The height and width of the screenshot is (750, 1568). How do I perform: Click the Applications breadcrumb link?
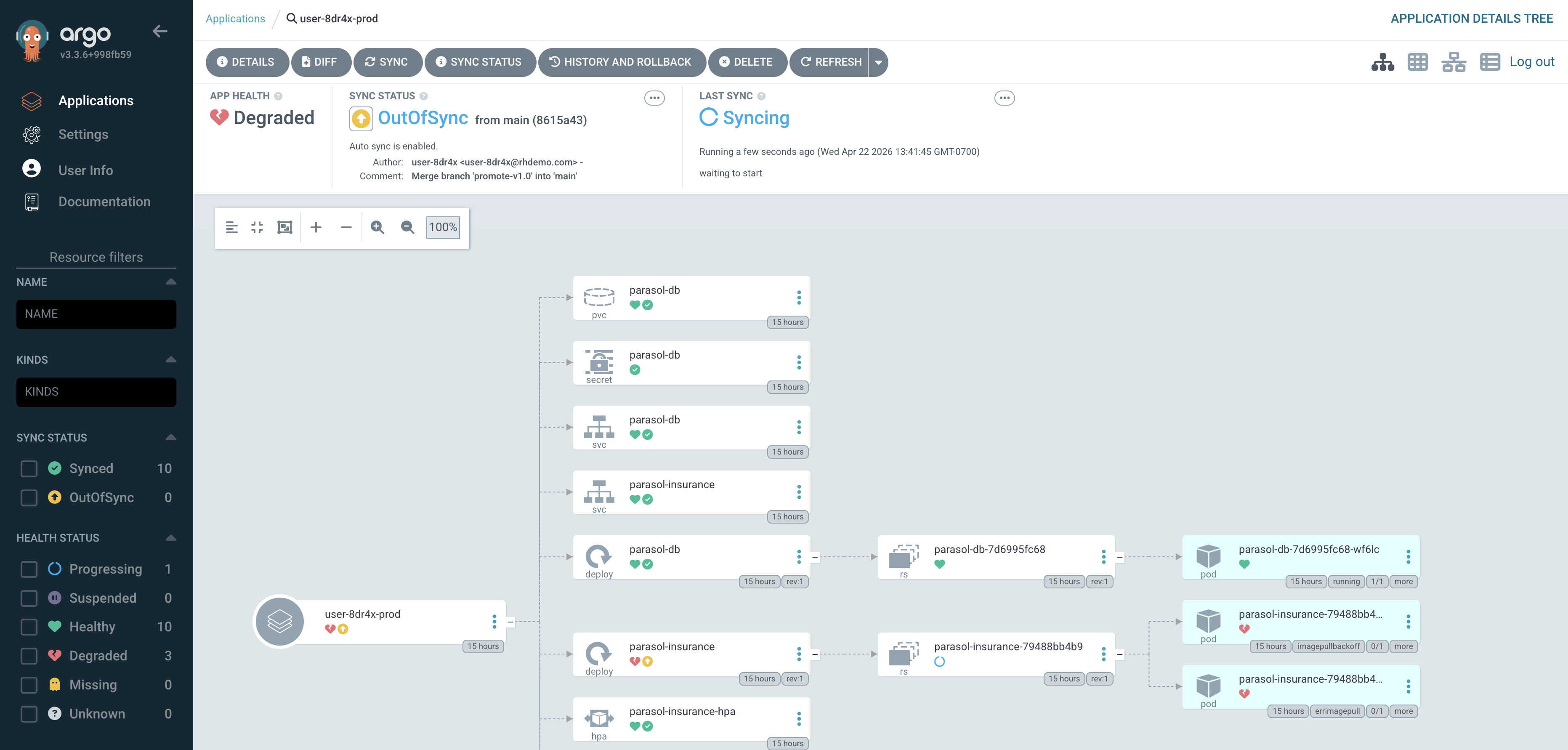(x=235, y=18)
